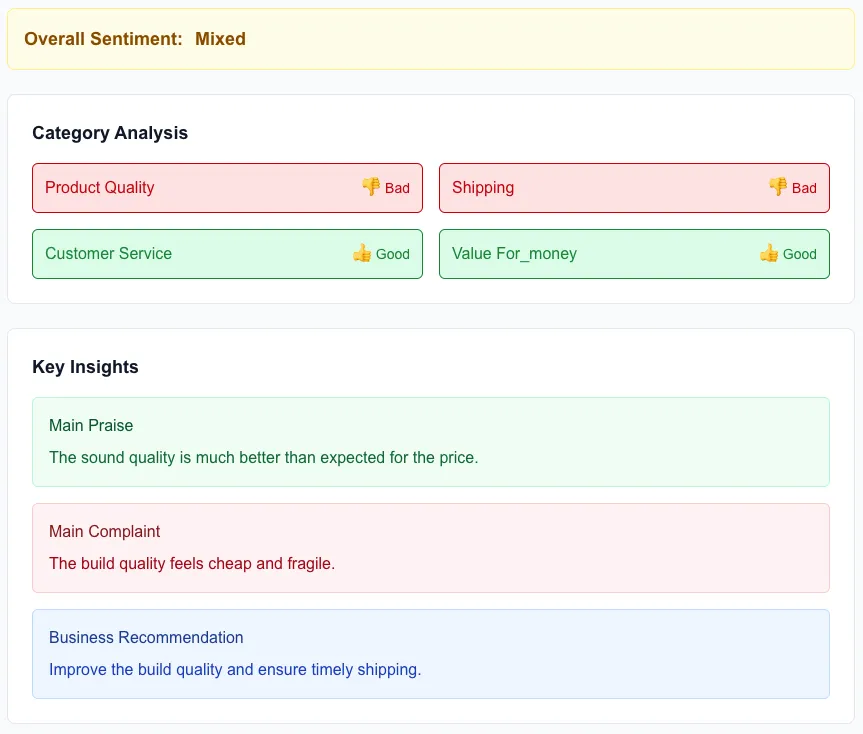Image resolution: width=863 pixels, height=734 pixels.
Task: Select the Product Quality category label
Action: [x=100, y=188]
